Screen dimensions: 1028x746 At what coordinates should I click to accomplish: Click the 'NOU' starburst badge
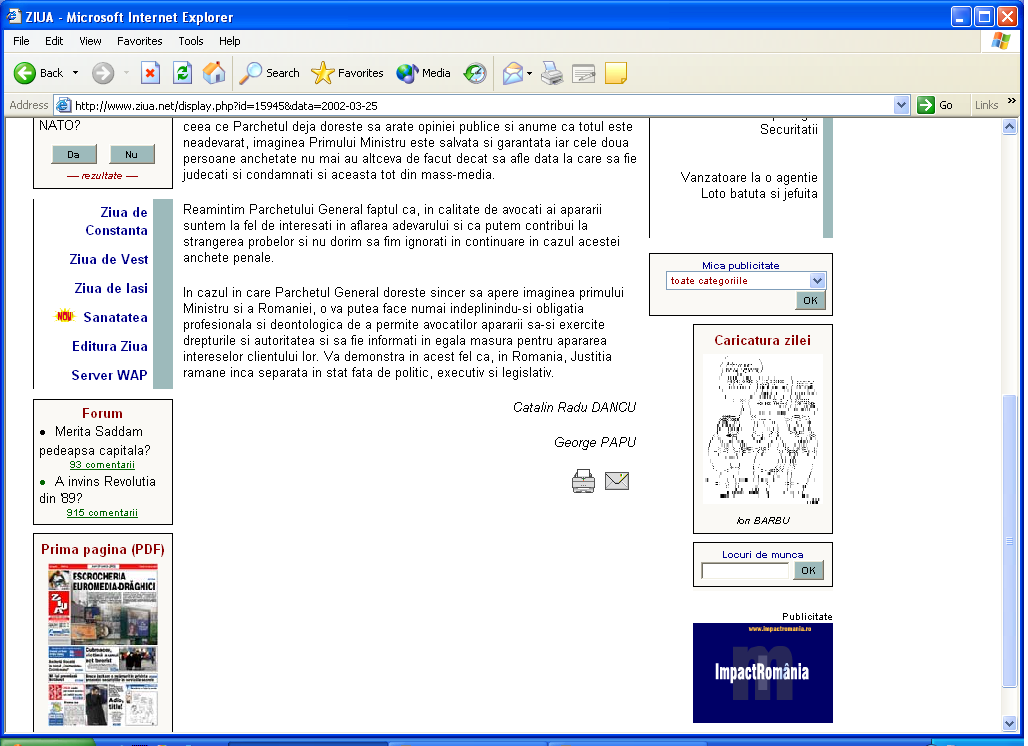point(64,316)
